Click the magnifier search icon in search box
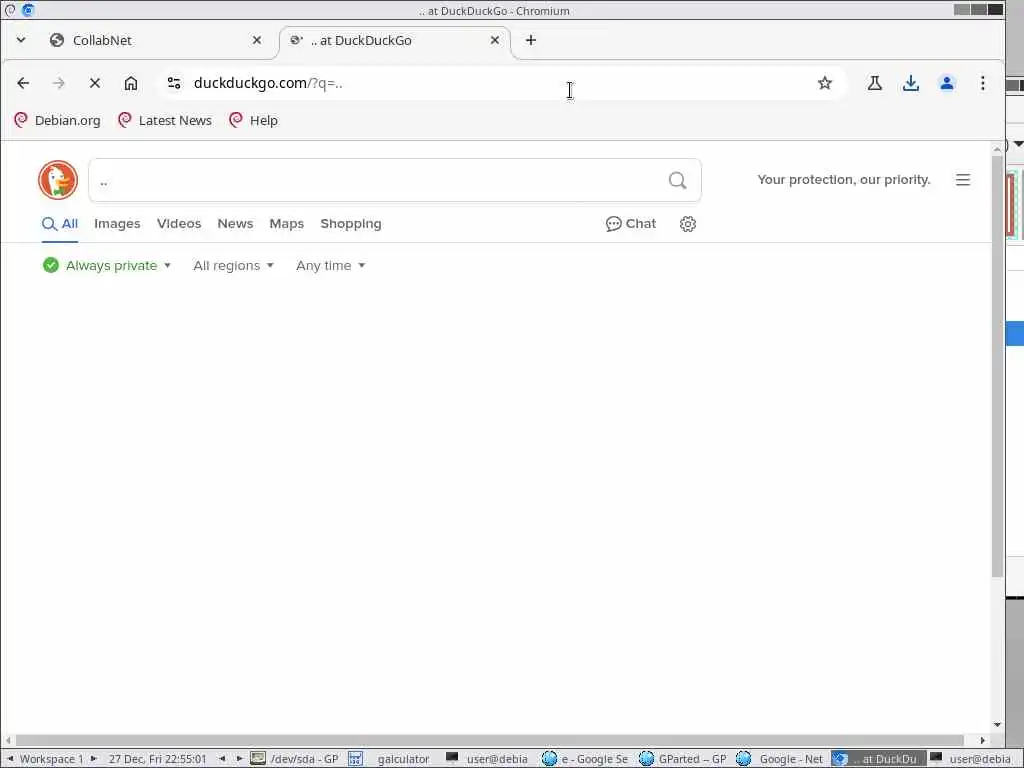Viewport: 1024px width, 768px height. pos(677,180)
